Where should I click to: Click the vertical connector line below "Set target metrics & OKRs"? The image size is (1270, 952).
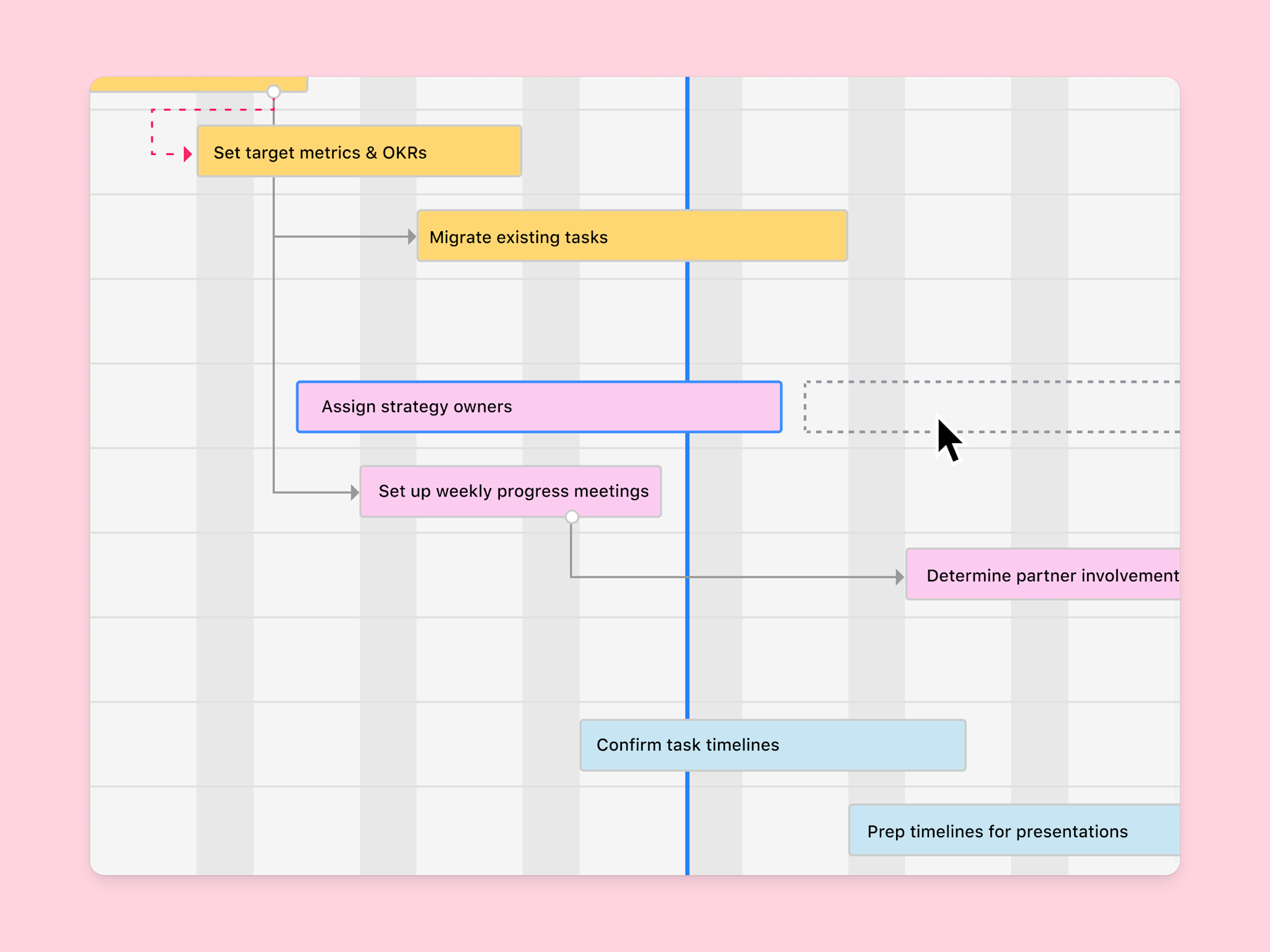click(x=273, y=341)
